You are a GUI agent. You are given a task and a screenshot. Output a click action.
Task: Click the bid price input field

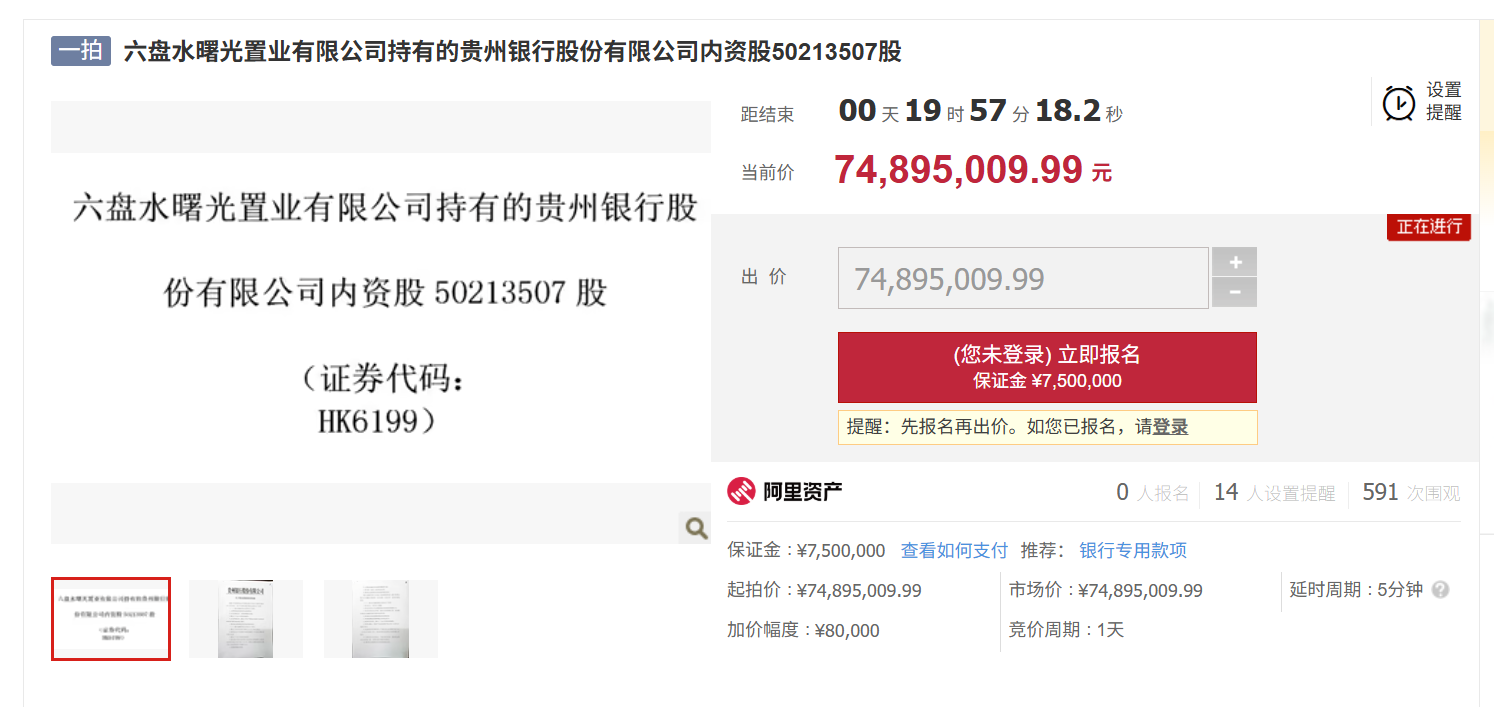[x=1023, y=278]
